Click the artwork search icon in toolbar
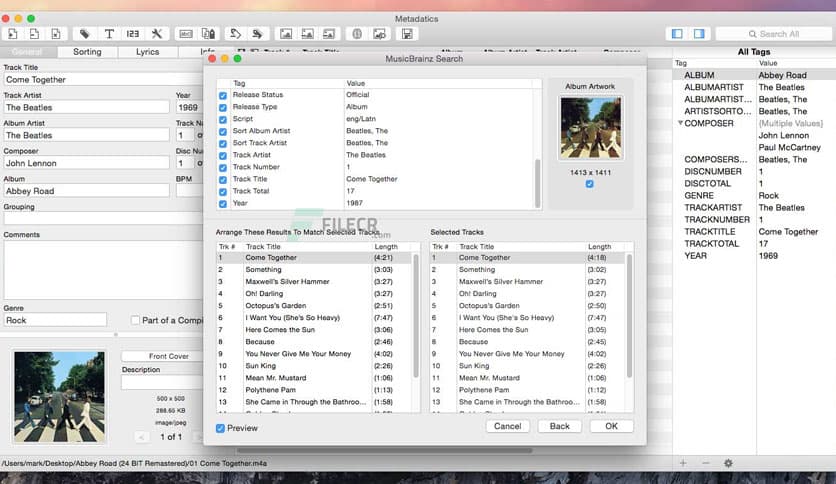The width and height of the screenshot is (836, 484). (x=380, y=34)
